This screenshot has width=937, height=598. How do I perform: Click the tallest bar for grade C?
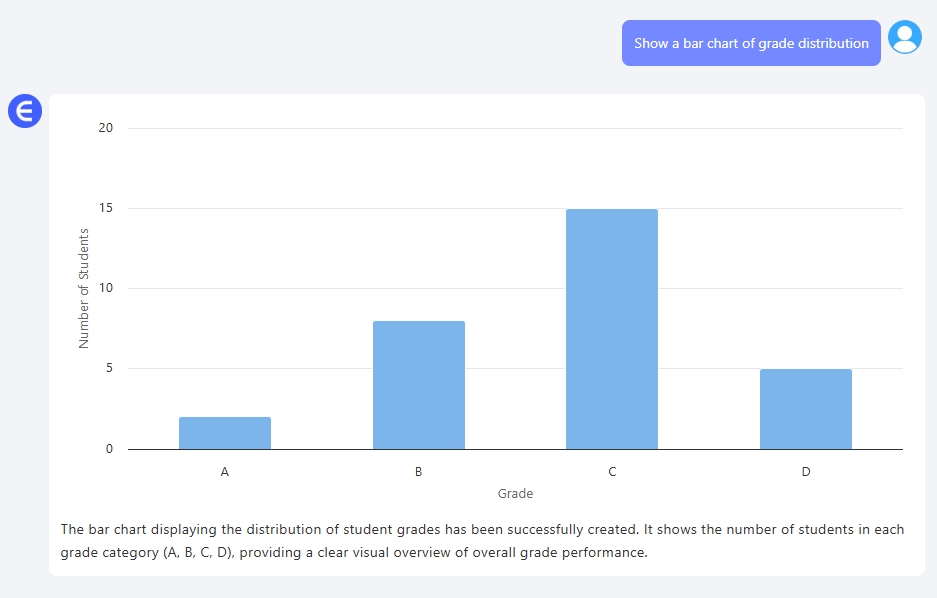coord(612,329)
